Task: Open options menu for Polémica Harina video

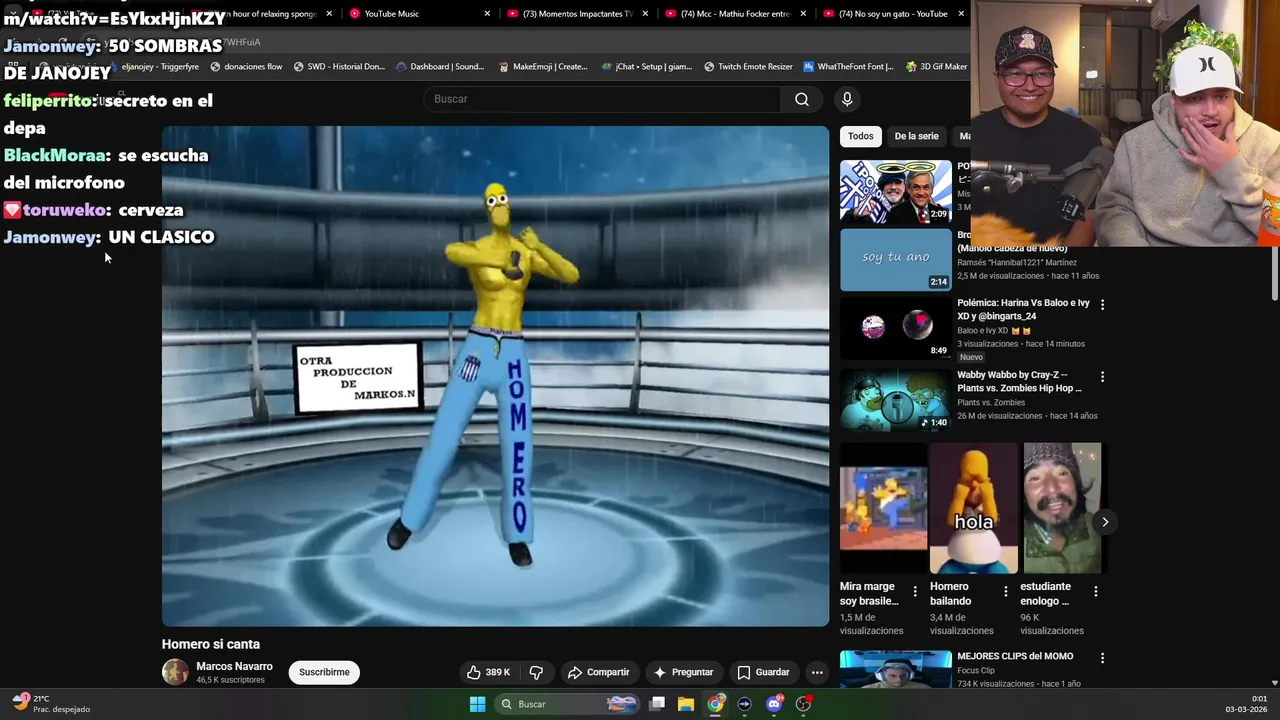Action: [1102, 304]
